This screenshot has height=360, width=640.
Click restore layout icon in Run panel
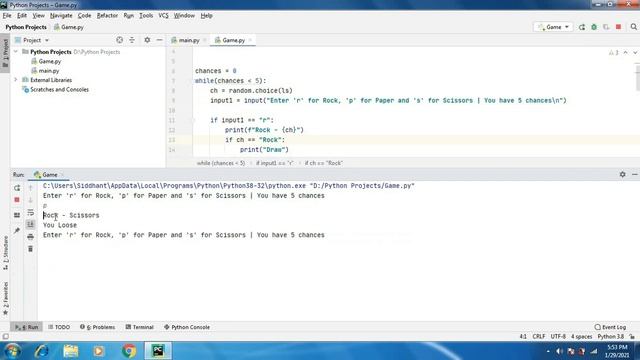[x=17, y=215]
